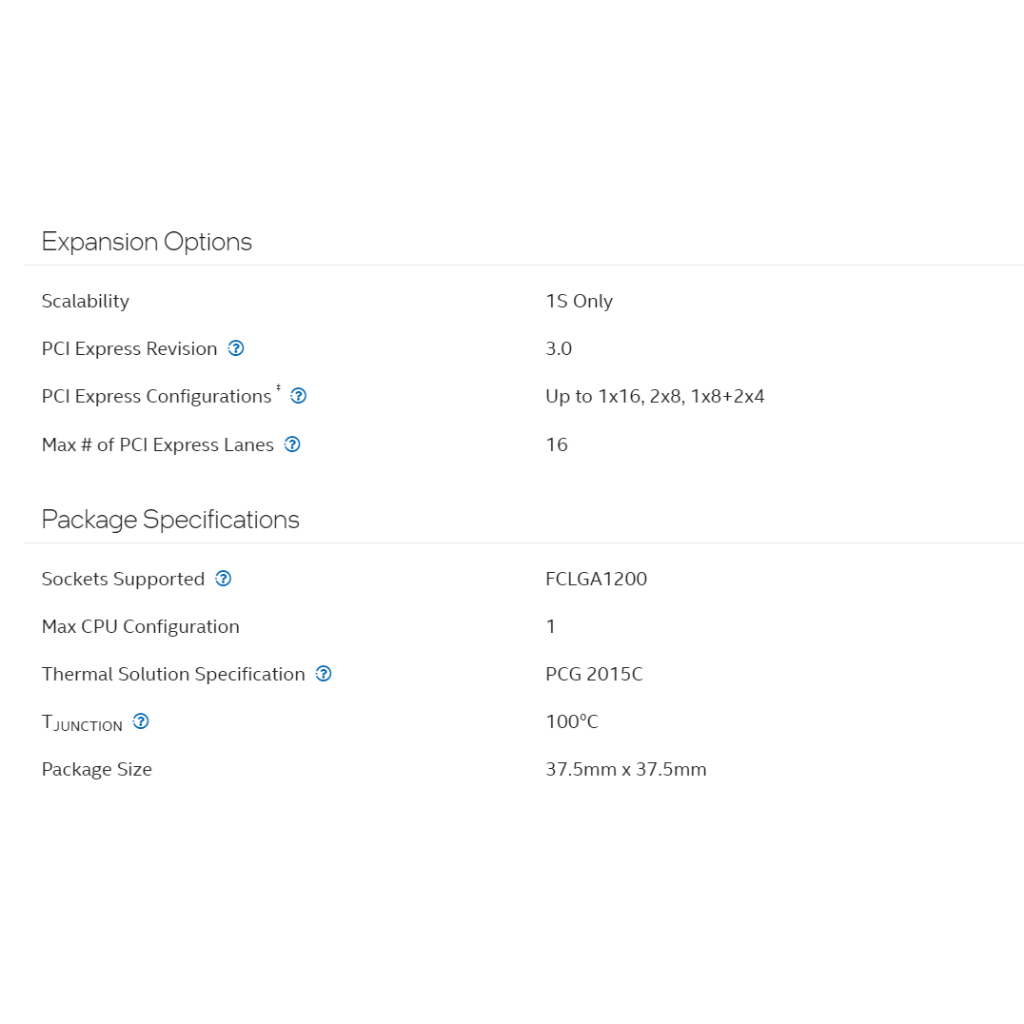Click the Package Specifications section heading

click(170, 520)
